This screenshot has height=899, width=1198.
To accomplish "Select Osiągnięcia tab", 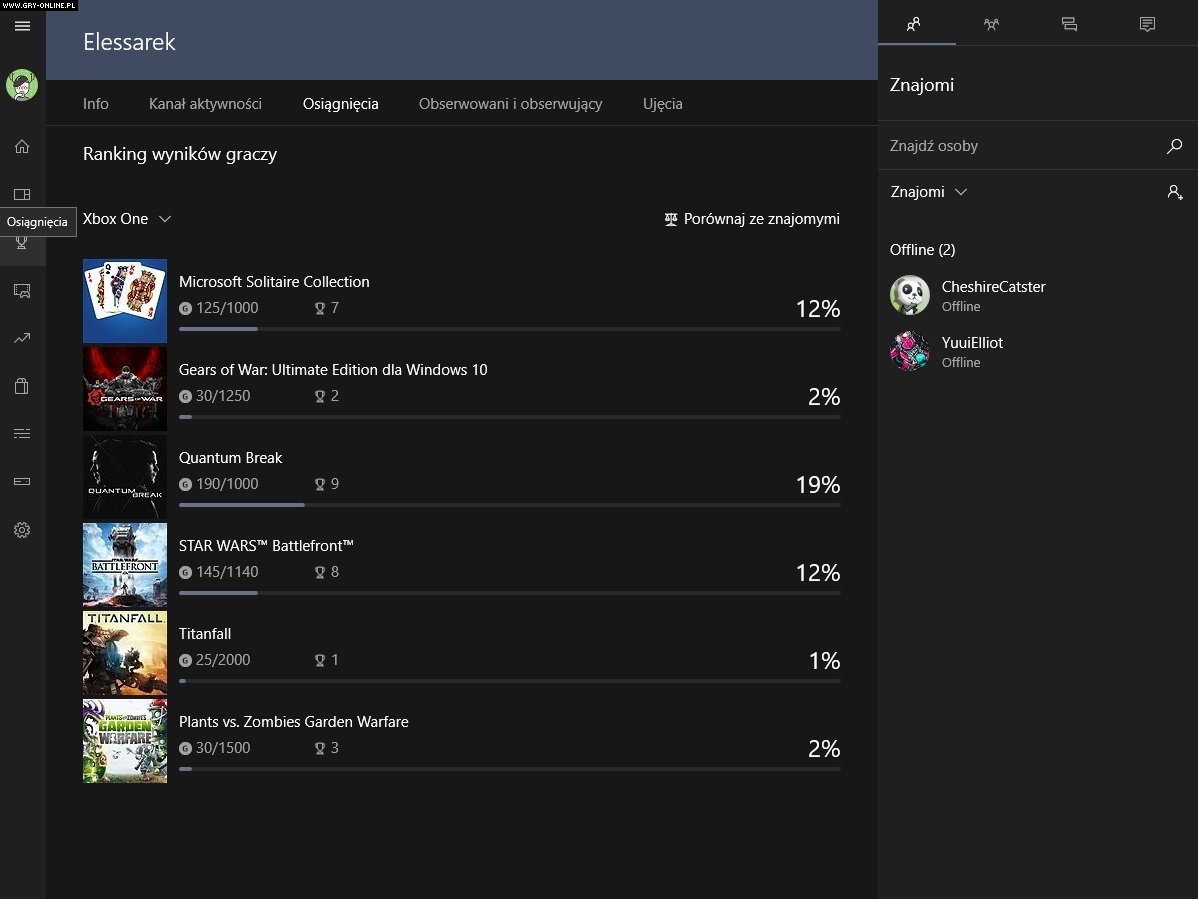I will 341,105.
